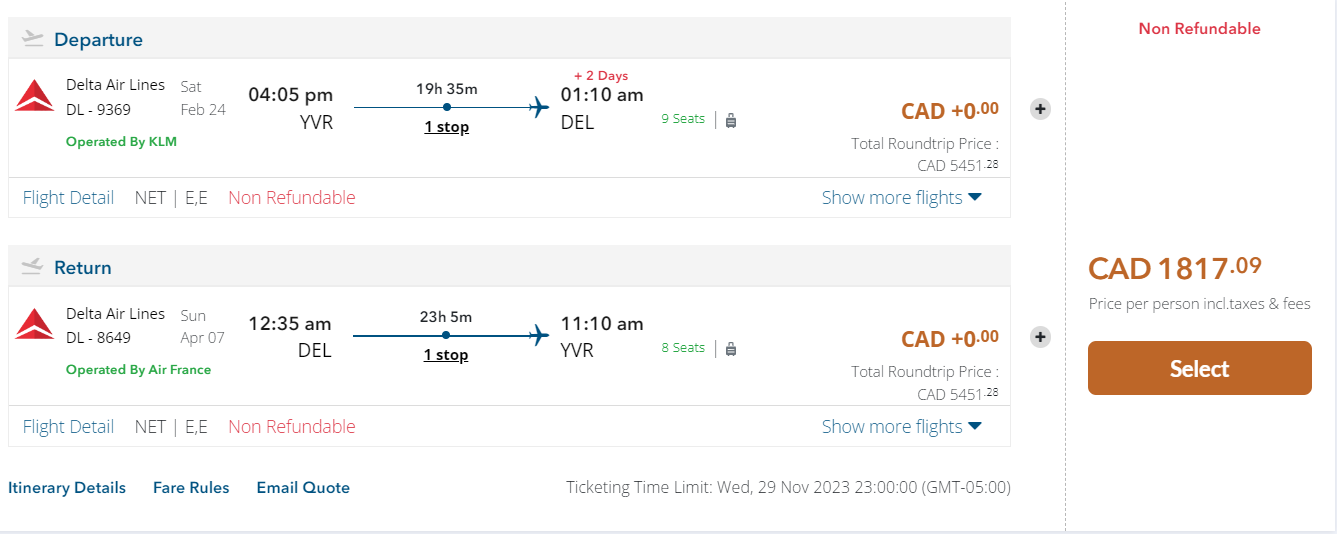This screenshot has height=534, width=1337.
Task: Show more flights for departure
Action: point(901,198)
